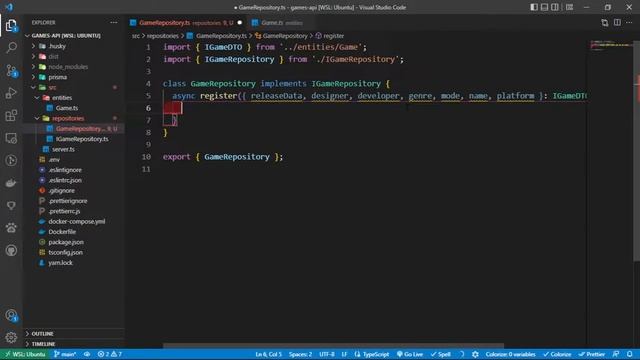Click the main branch in status bar

pyautogui.click(x=65, y=354)
